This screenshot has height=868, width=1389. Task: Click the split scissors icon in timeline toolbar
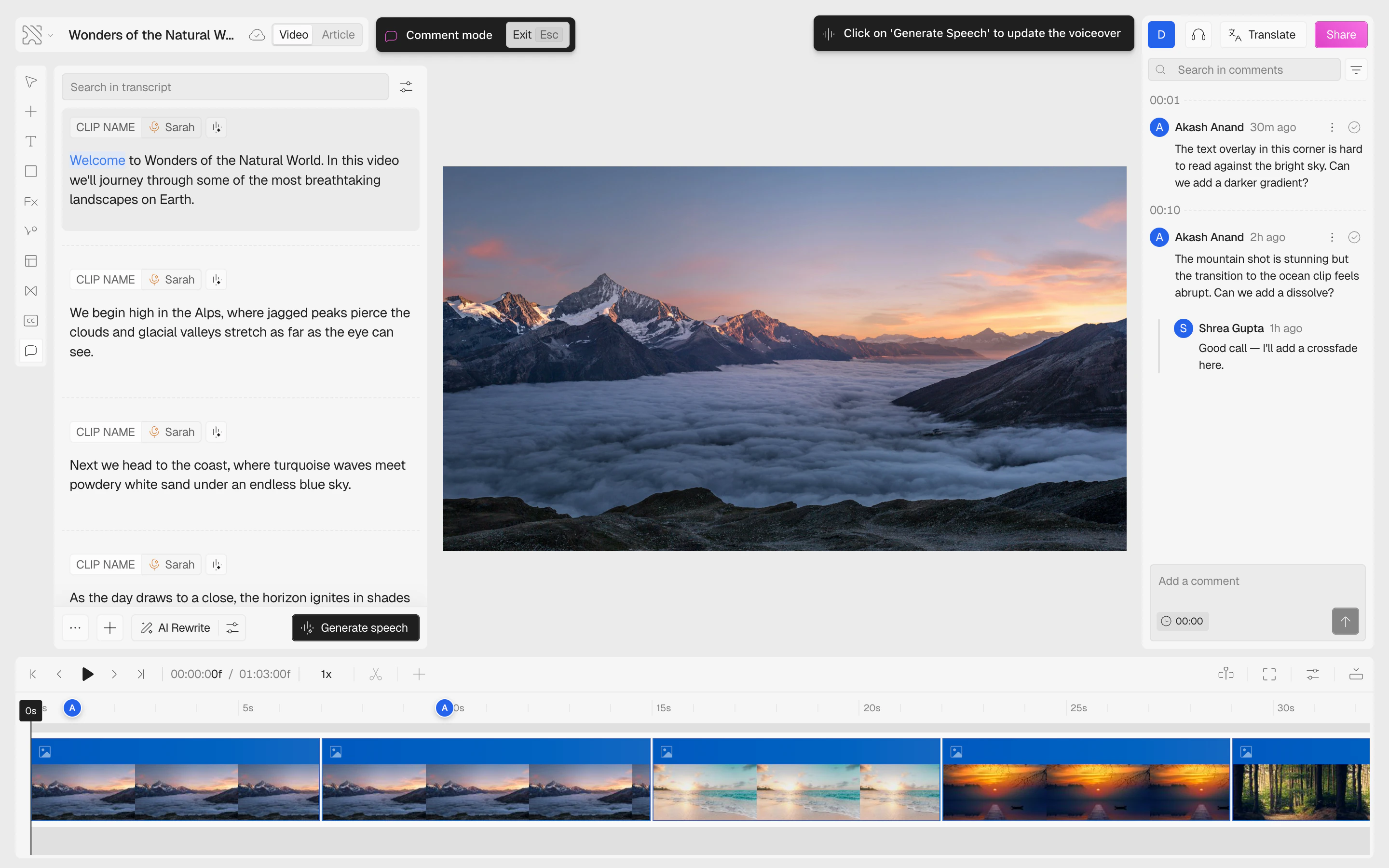point(375,674)
